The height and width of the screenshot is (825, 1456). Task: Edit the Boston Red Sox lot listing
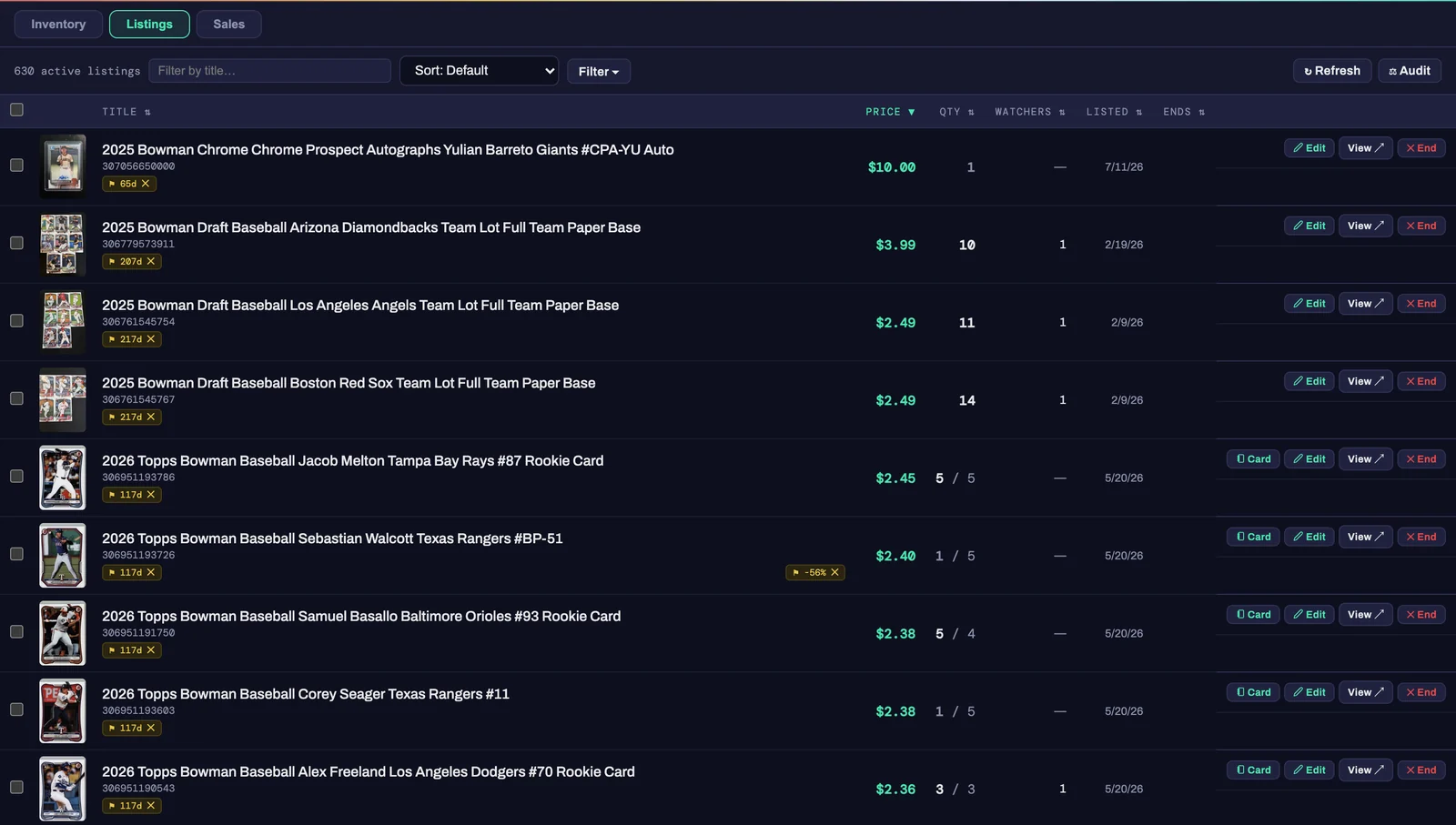(x=1309, y=381)
